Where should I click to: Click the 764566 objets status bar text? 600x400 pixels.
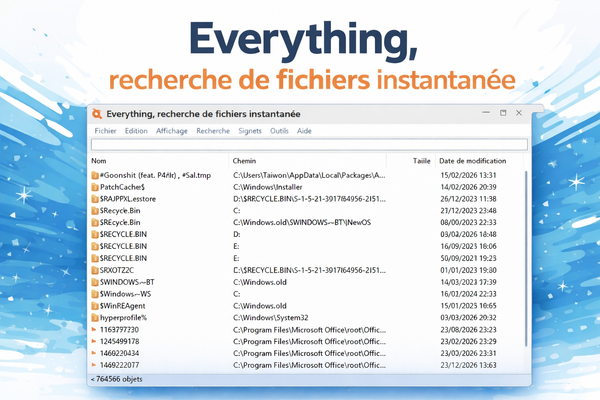tap(119, 379)
